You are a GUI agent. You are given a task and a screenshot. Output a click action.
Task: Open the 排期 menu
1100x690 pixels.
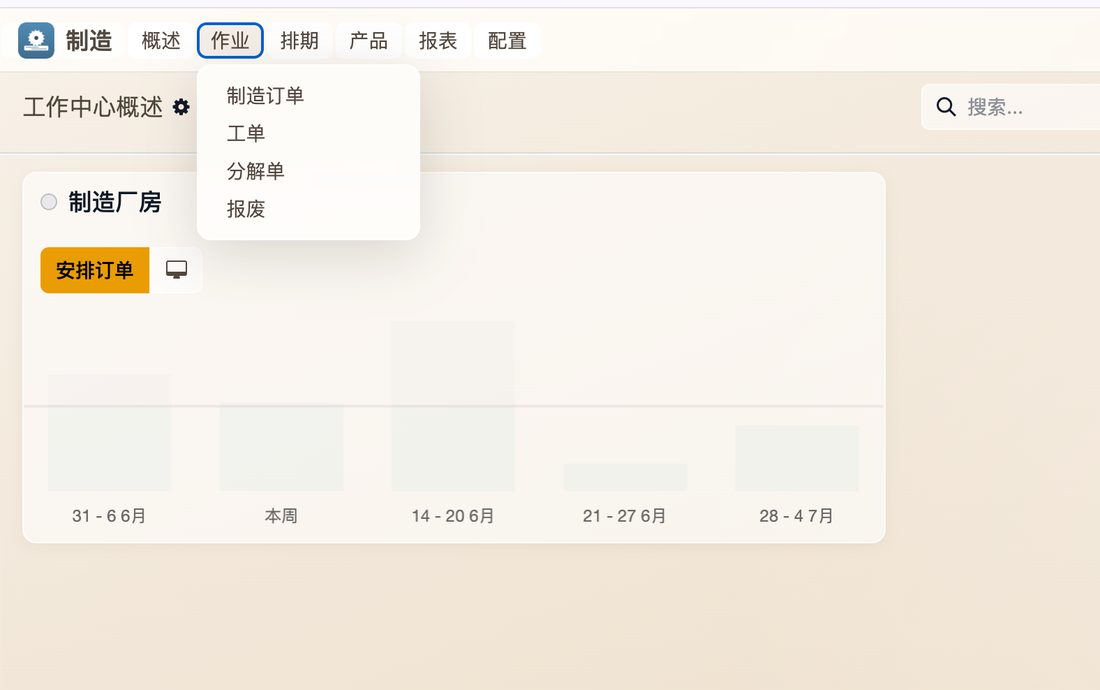(300, 41)
